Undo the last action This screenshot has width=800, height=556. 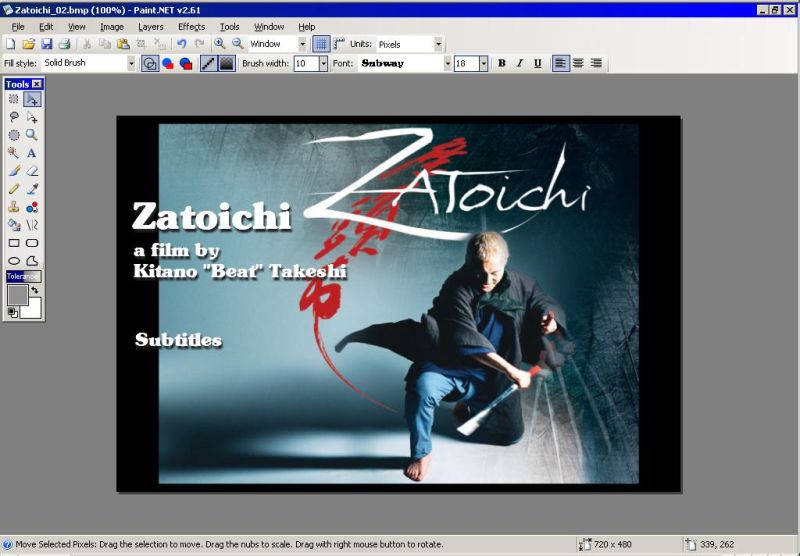[182, 44]
